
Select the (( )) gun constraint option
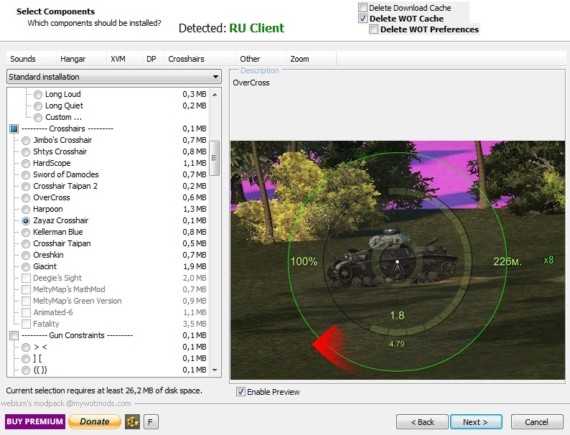(x=26, y=370)
